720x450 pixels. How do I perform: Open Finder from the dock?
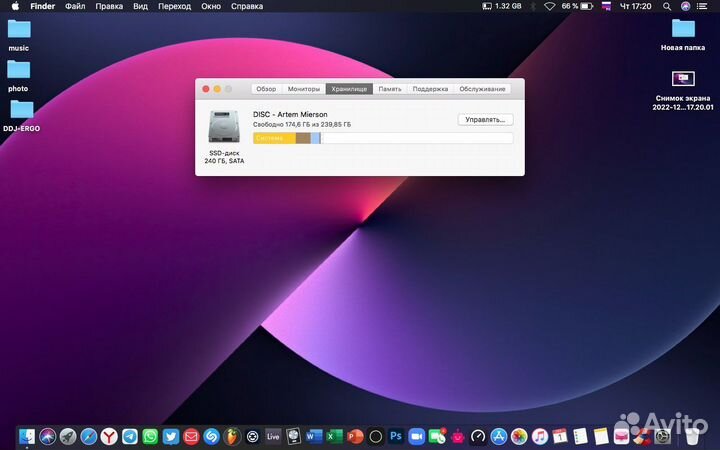point(27,436)
